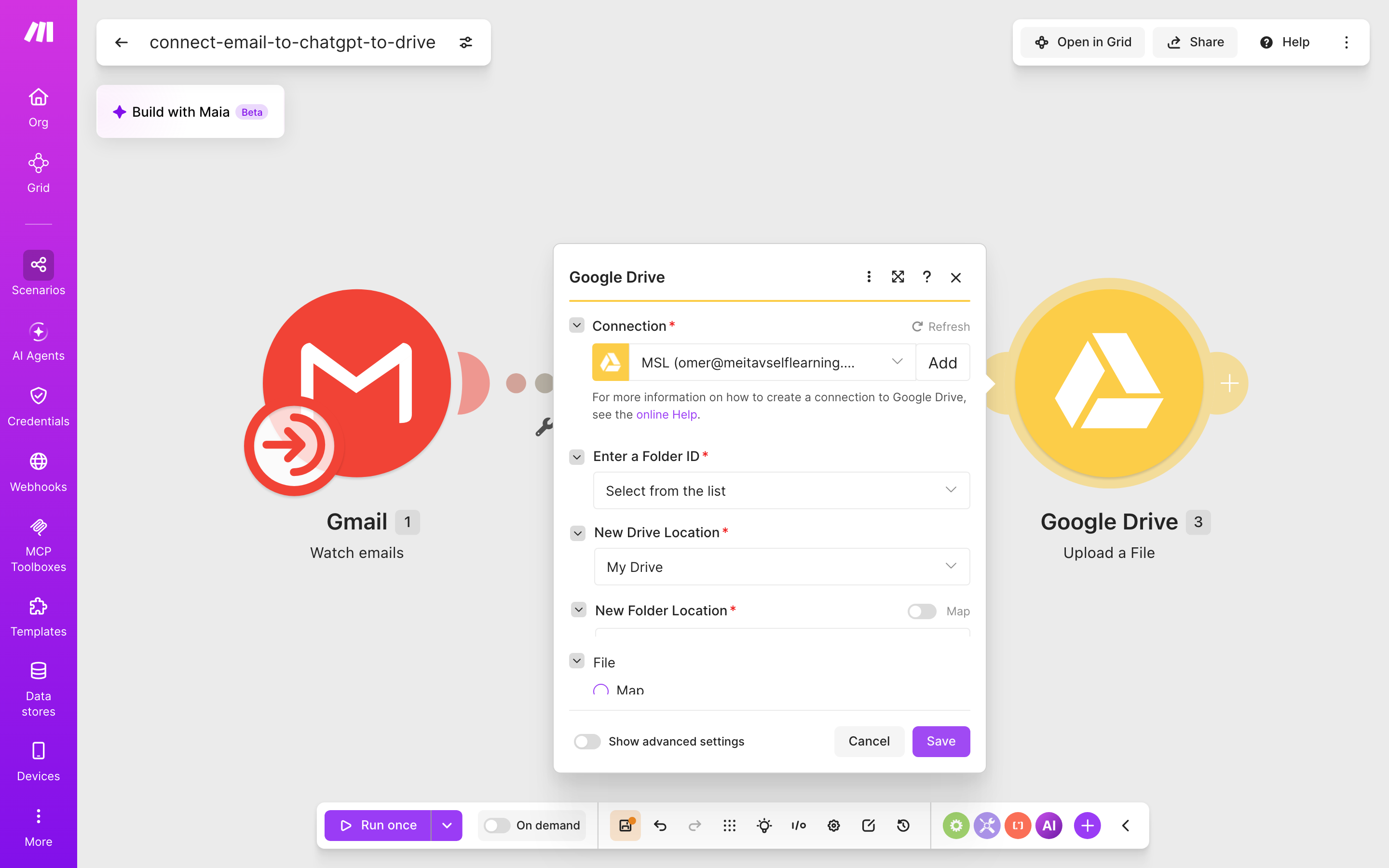The width and height of the screenshot is (1389, 868).
Task: Open green Flow control tools icon
Action: click(x=956, y=826)
